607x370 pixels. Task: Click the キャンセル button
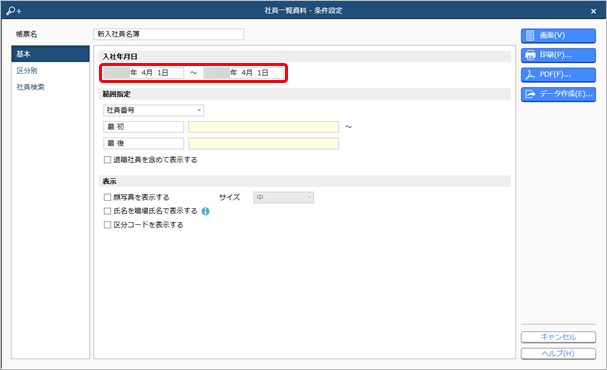pos(558,337)
